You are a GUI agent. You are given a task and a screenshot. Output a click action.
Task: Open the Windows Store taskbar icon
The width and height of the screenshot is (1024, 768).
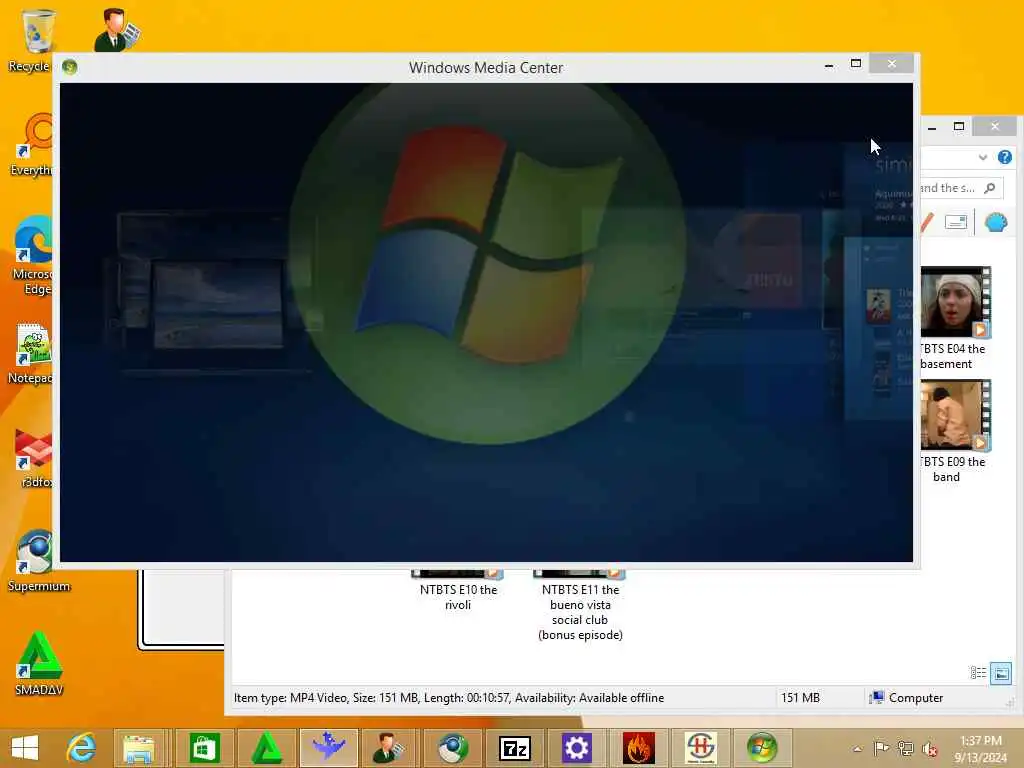[x=204, y=748]
